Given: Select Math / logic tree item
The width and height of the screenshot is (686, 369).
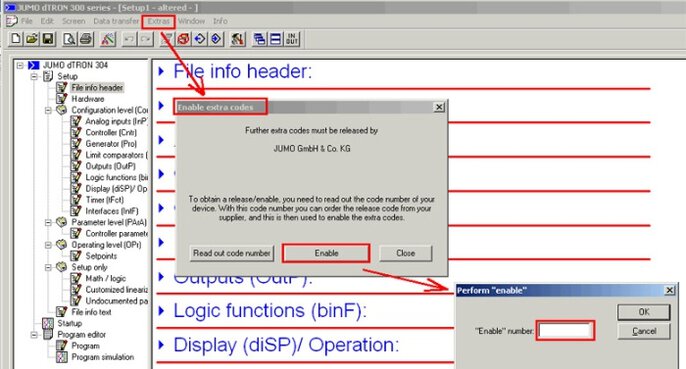Looking at the screenshot, I should point(105,278).
